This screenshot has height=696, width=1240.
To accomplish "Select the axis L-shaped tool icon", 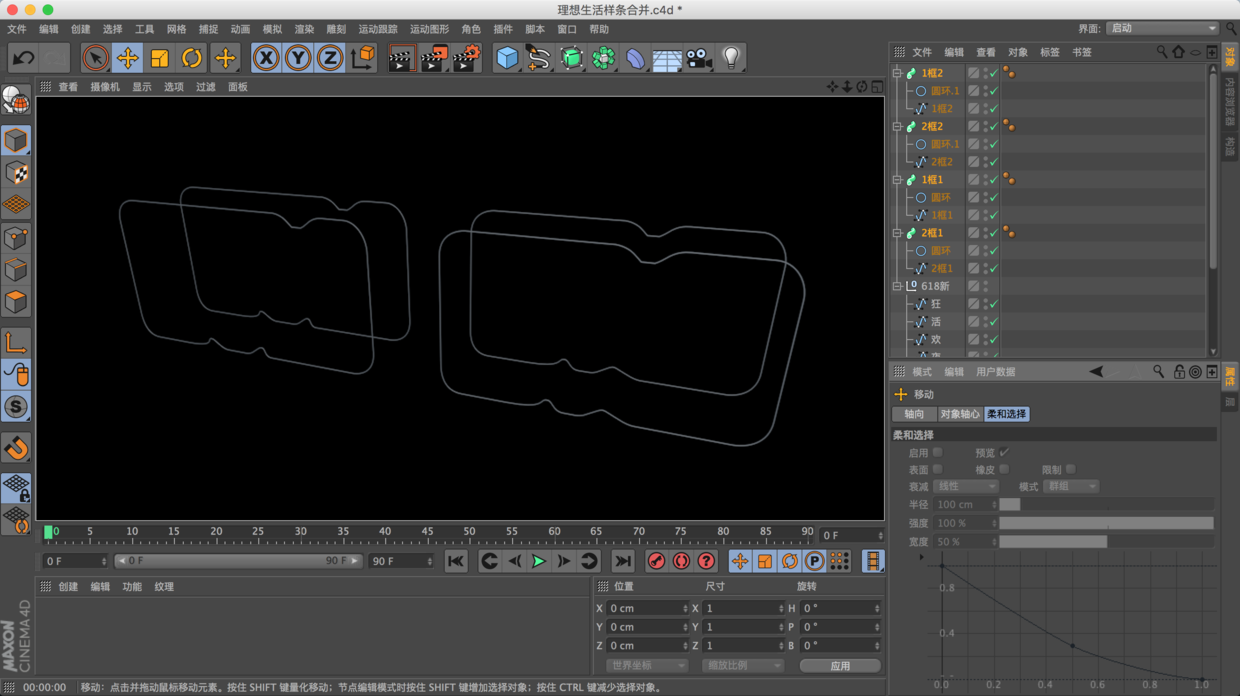I will [15, 343].
